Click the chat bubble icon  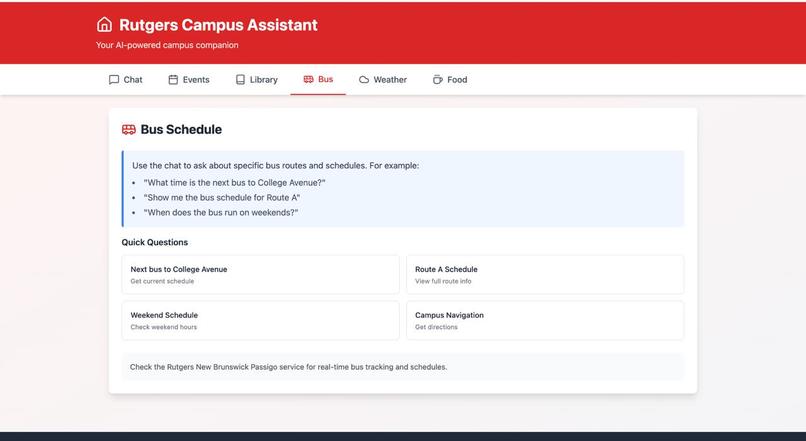pyautogui.click(x=114, y=80)
